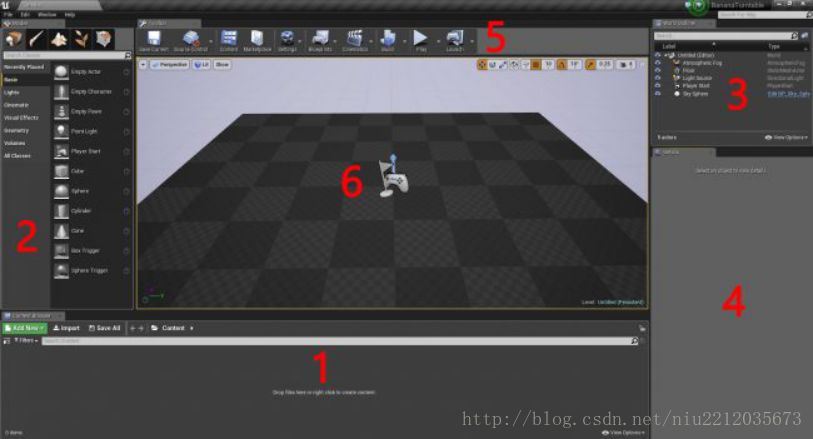
Task: Toggle visibility of Player Start in outliner
Action: coord(658,86)
